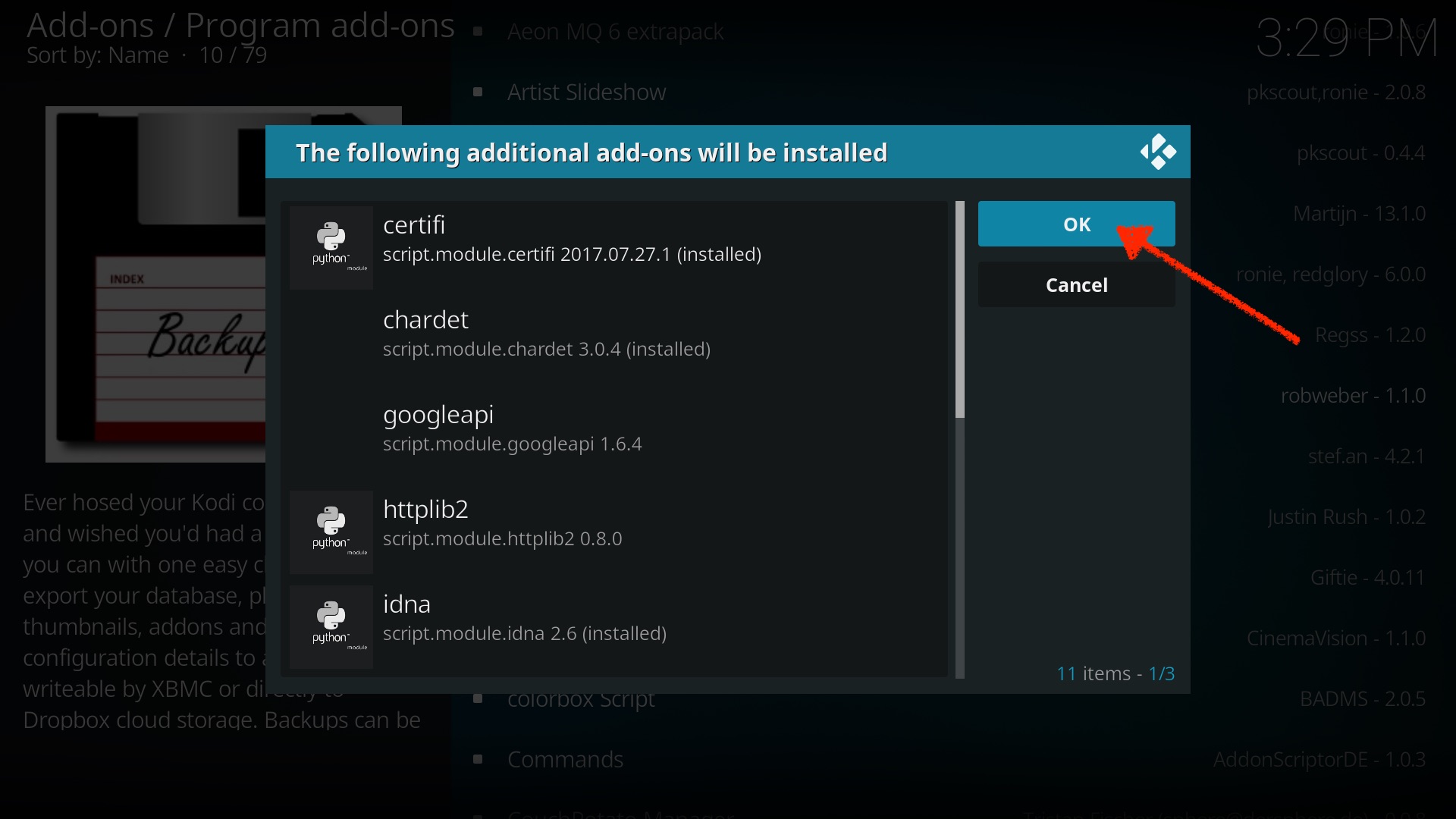Click the bullet icon beside Artist Slideshow

coord(478,93)
